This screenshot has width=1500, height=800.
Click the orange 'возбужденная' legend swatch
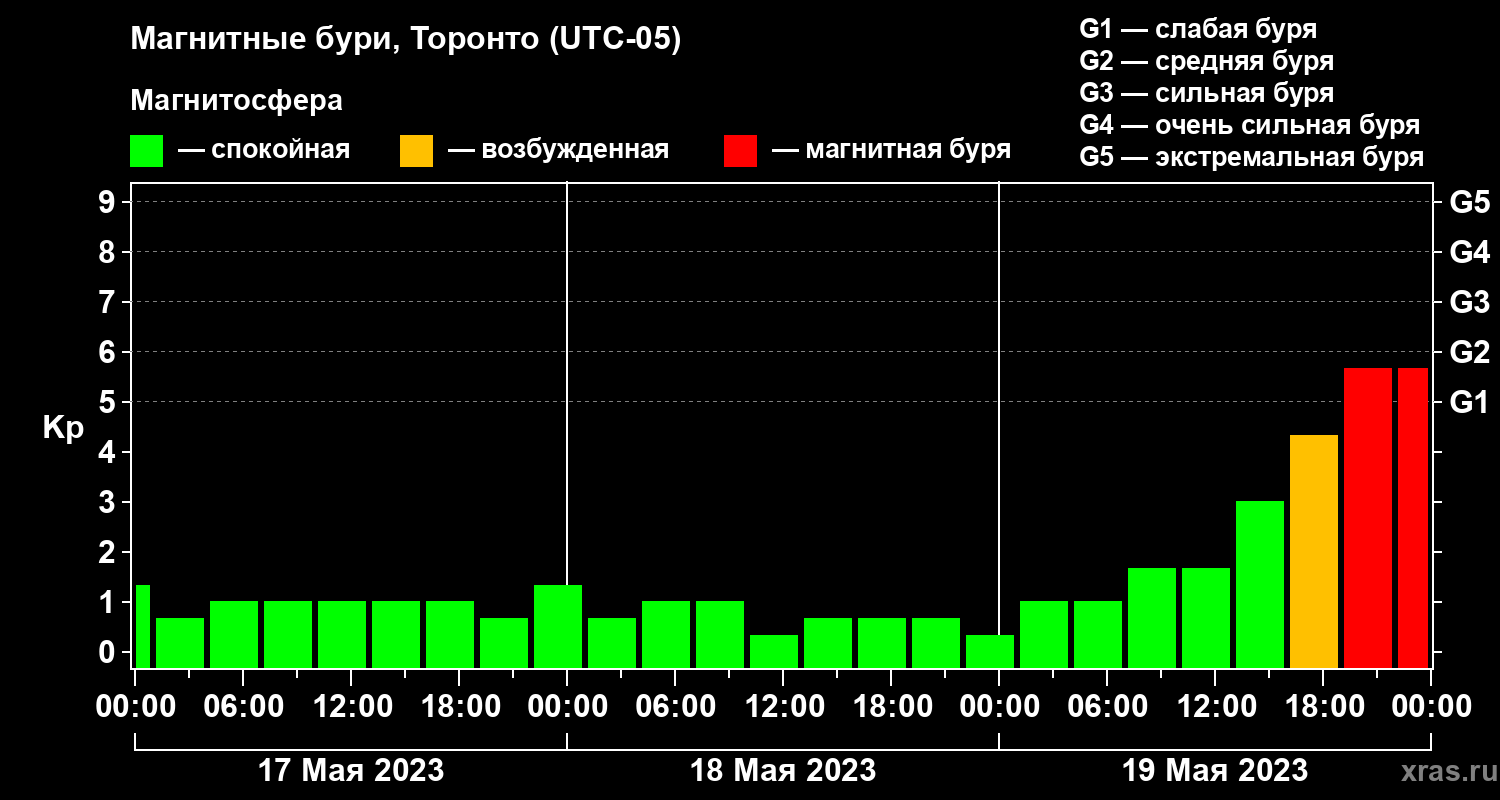click(x=416, y=151)
